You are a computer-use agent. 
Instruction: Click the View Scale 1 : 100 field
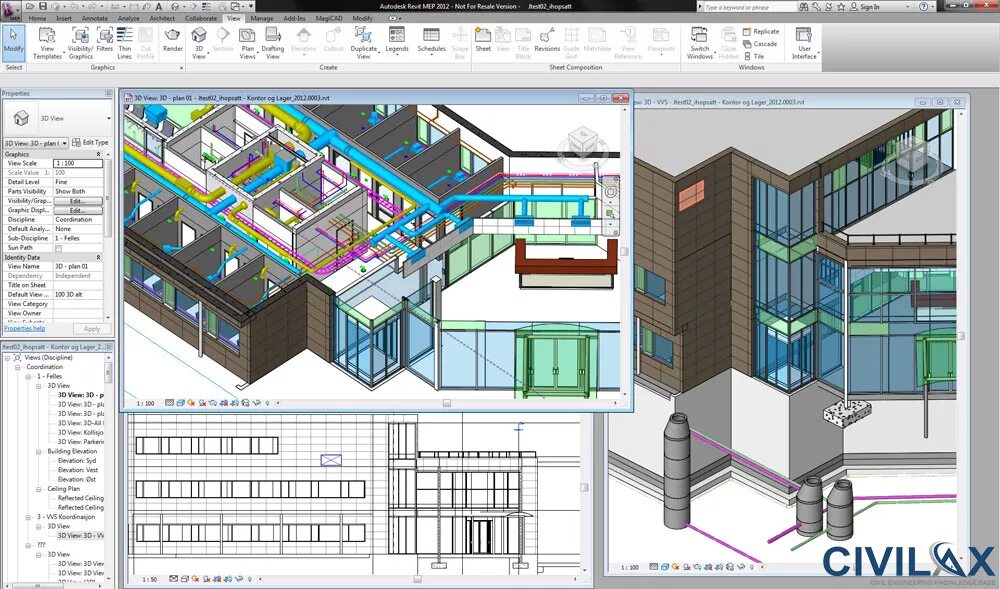78,163
